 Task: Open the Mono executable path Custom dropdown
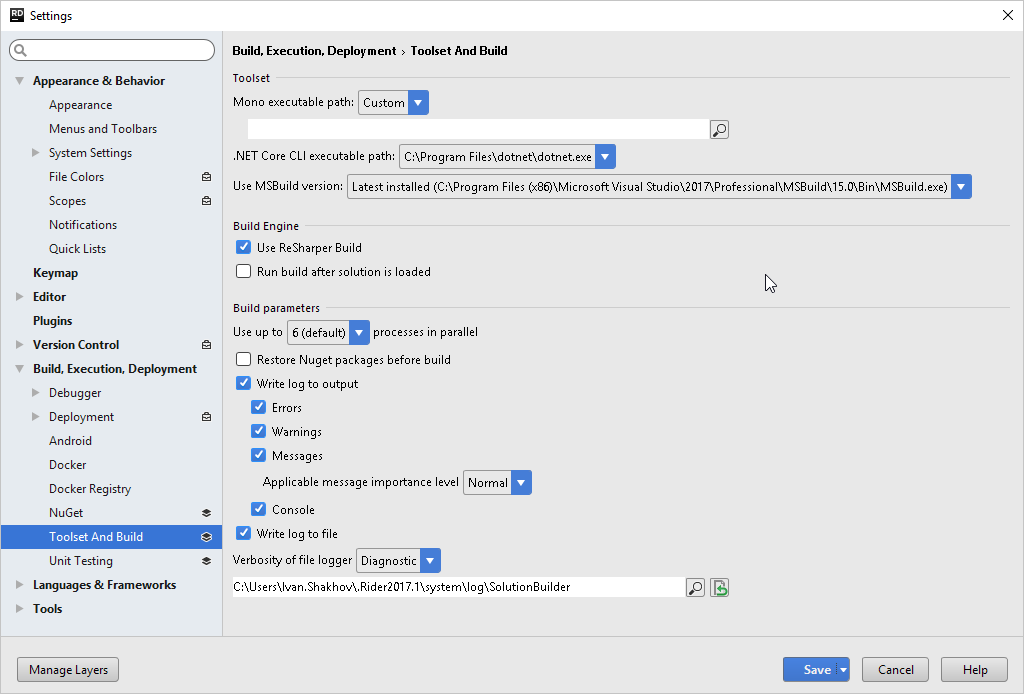pyautogui.click(x=393, y=103)
